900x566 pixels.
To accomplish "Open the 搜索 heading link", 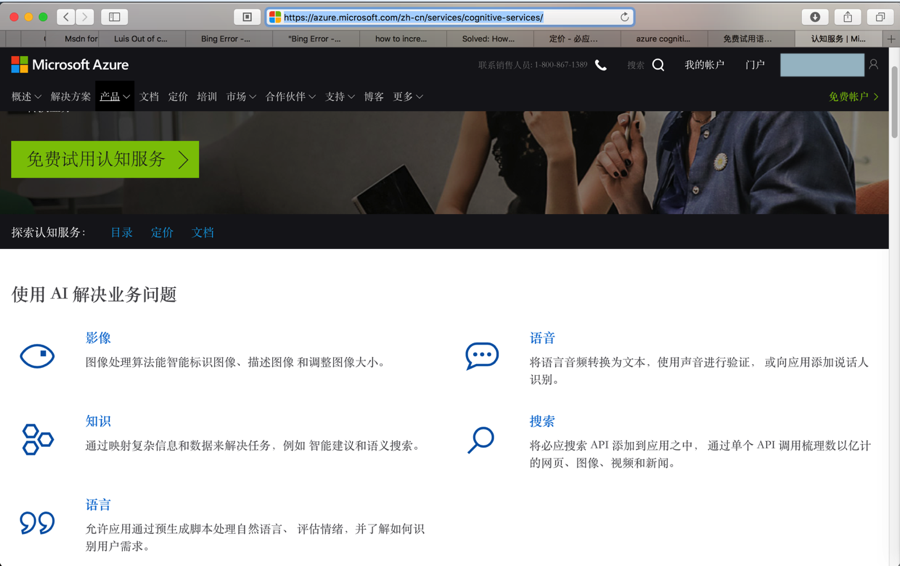I will [542, 421].
